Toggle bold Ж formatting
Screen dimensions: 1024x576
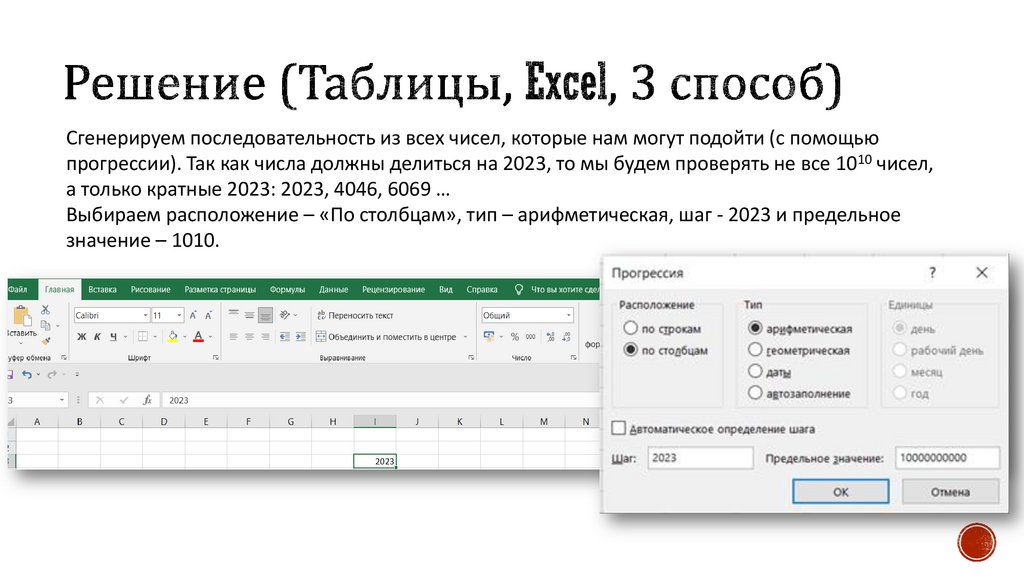(82, 337)
